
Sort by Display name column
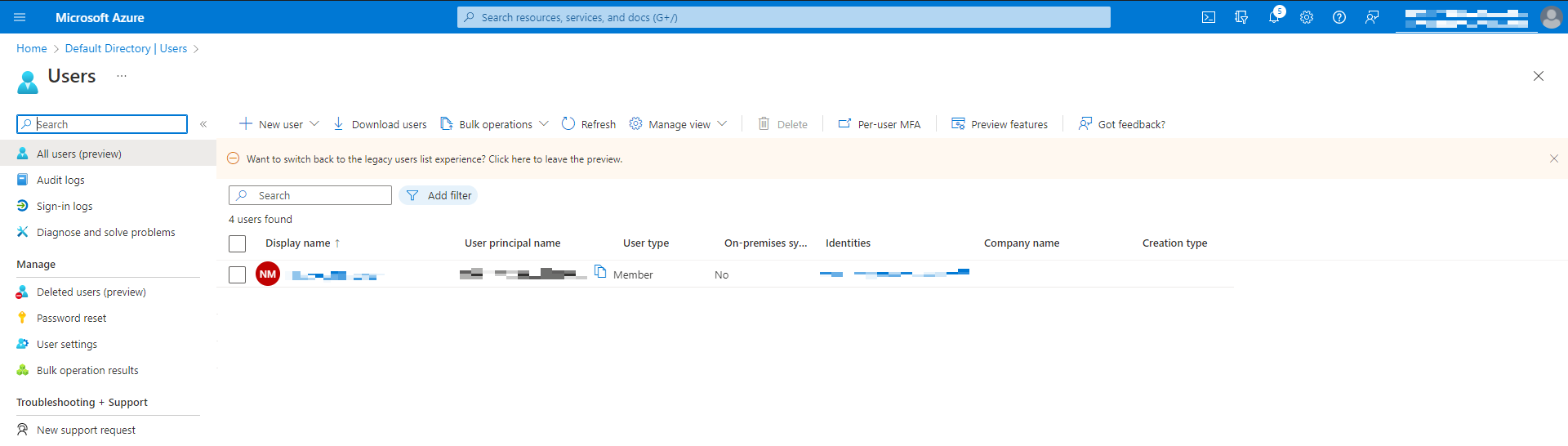click(303, 243)
